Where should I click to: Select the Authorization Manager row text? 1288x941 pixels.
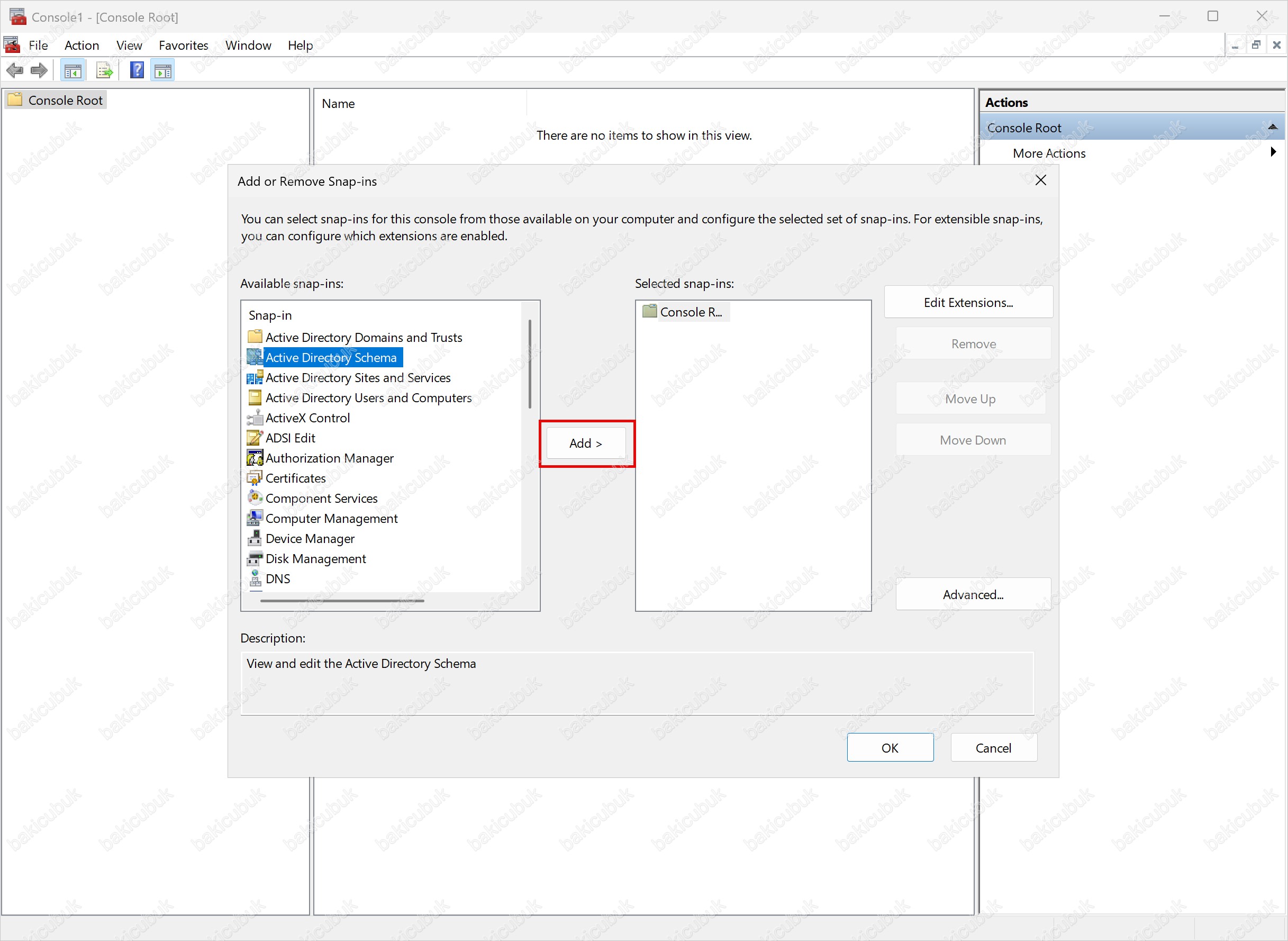329,458
